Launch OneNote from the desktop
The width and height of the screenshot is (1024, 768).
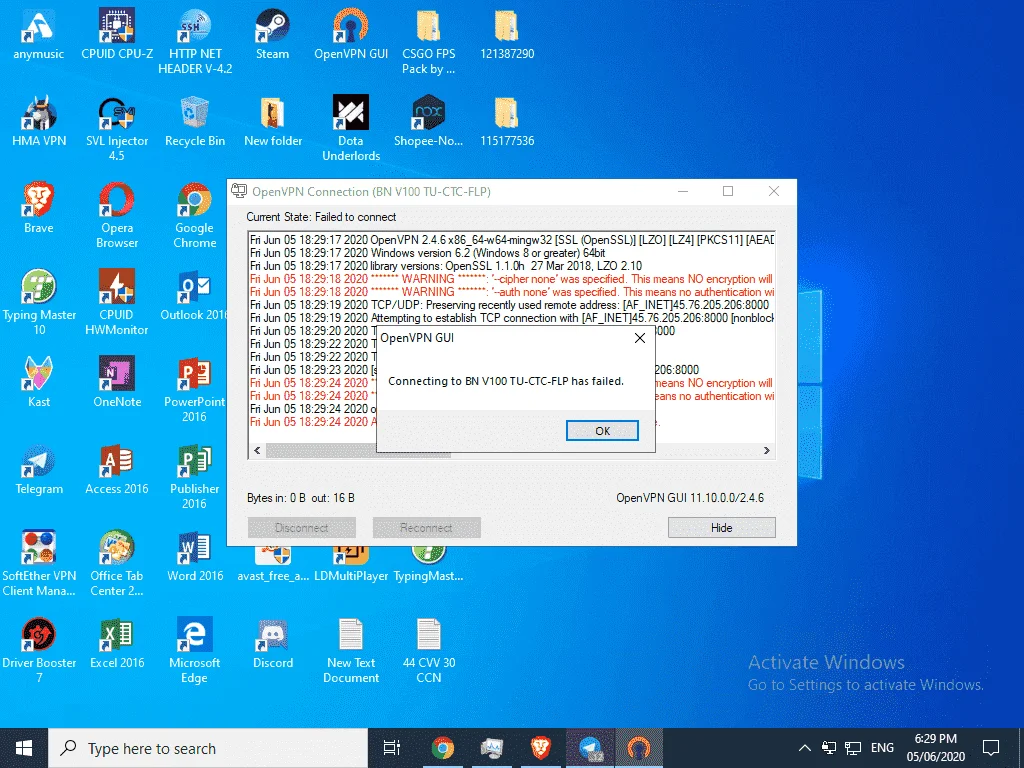click(x=117, y=383)
